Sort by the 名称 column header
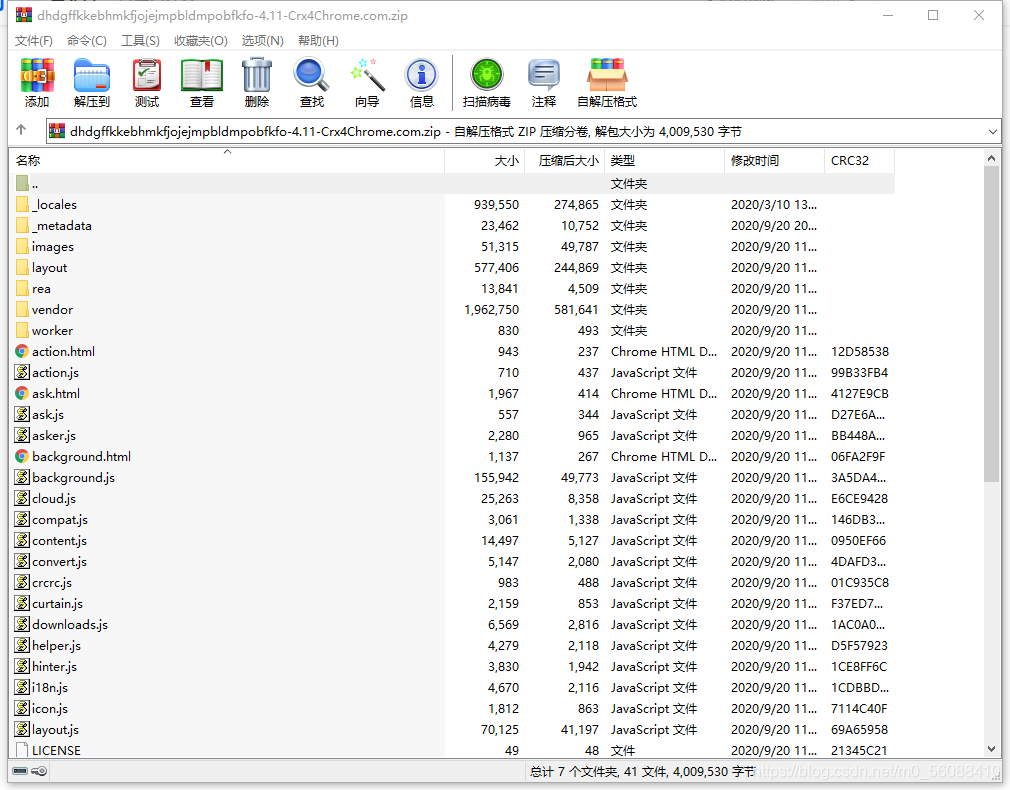Screen dimensions: 1010x790 [x=227, y=160]
